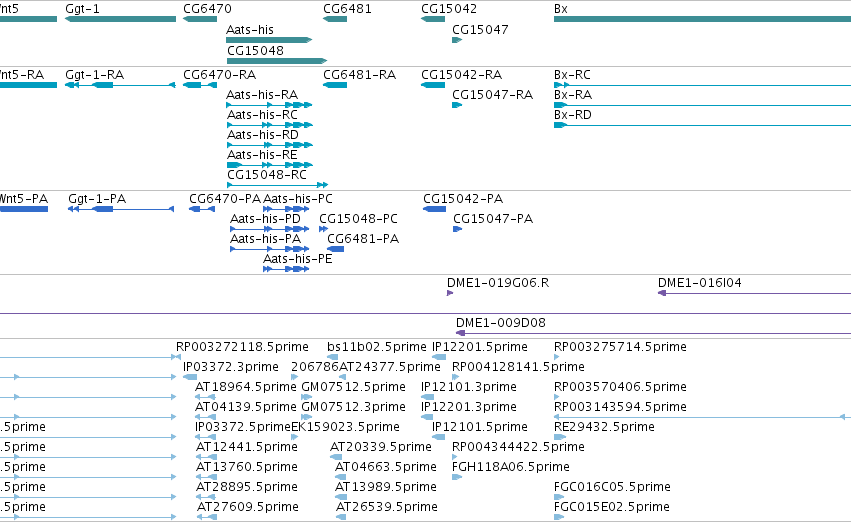Click EST RP003275714.5prime
This screenshot has height=522, width=851.
620,347
